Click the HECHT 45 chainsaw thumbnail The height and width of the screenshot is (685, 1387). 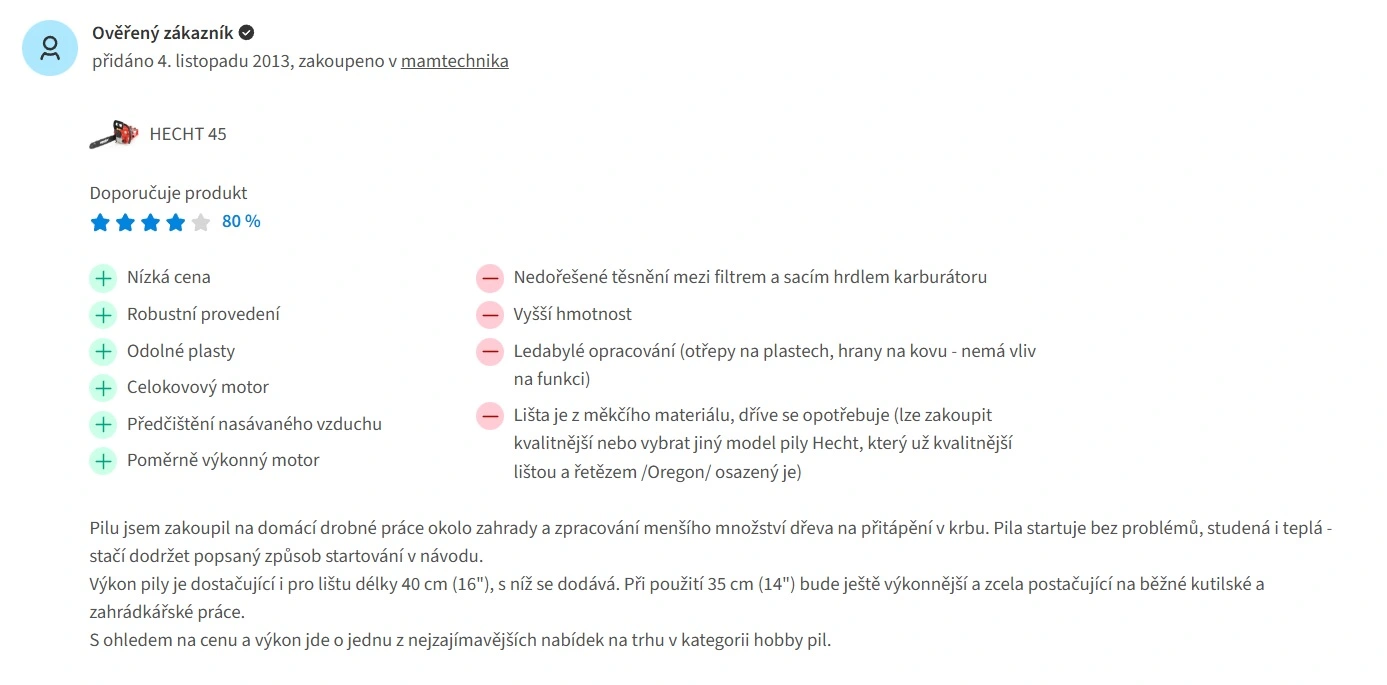(x=113, y=134)
